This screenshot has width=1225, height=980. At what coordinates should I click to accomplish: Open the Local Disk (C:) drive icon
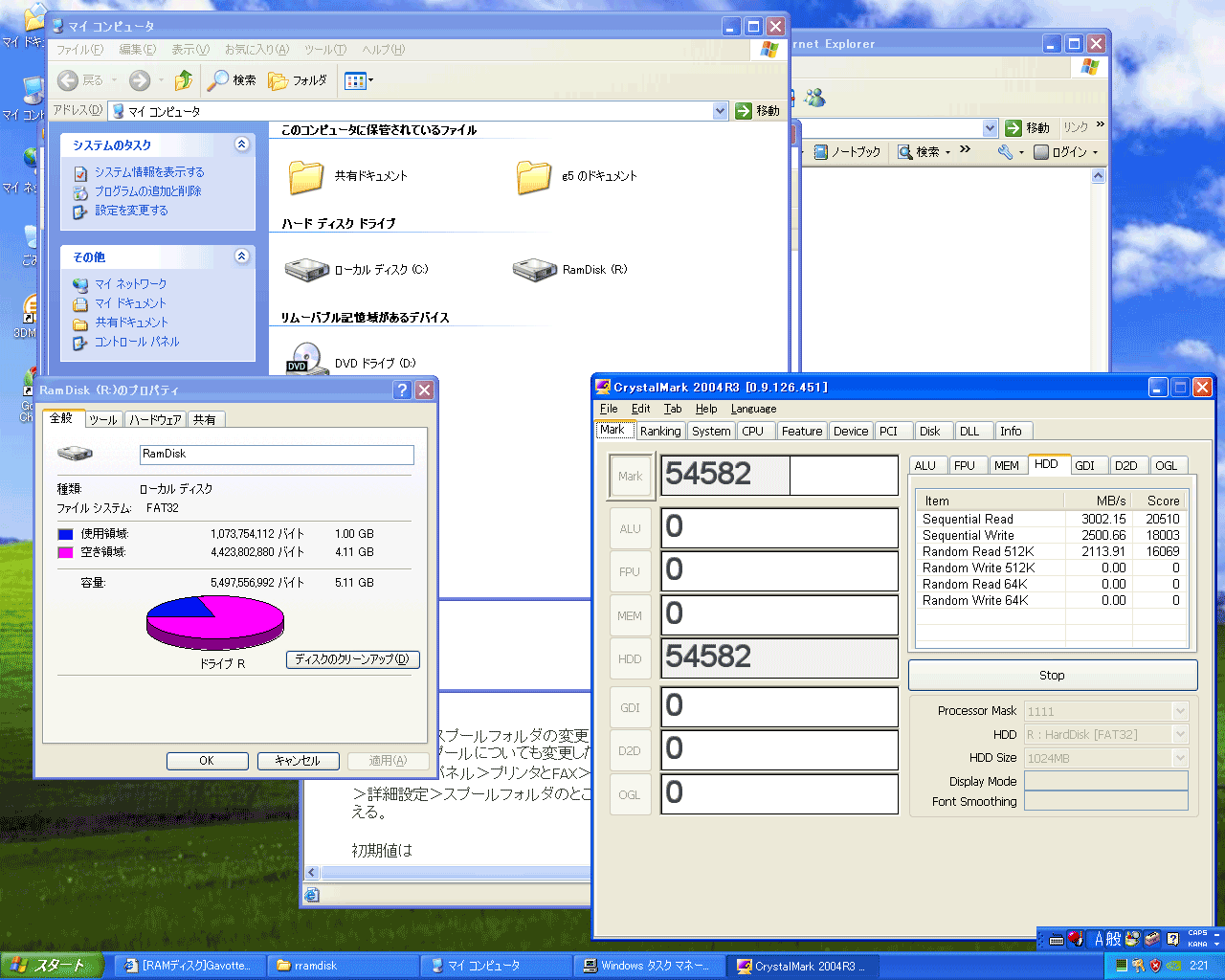click(307, 270)
